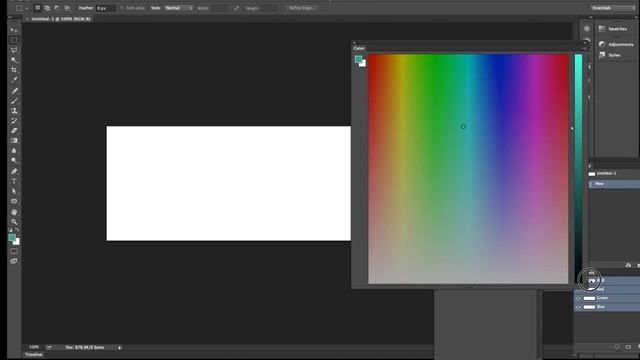The height and width of the screenshot is (360, 640).
Task: Select the Crop tool
Action: pos(14,70)
